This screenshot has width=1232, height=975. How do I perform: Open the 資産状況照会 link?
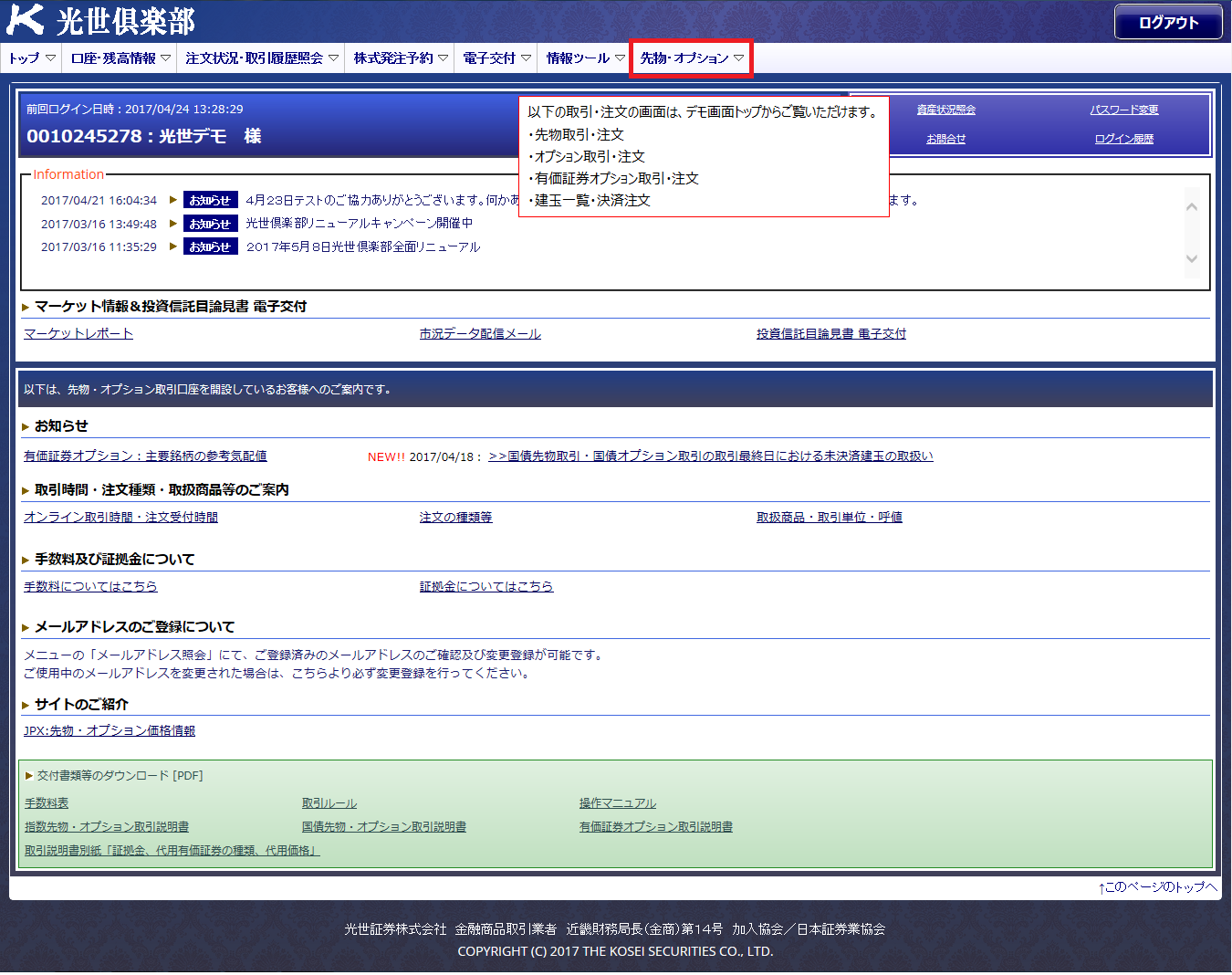click(x=946, y=110)
